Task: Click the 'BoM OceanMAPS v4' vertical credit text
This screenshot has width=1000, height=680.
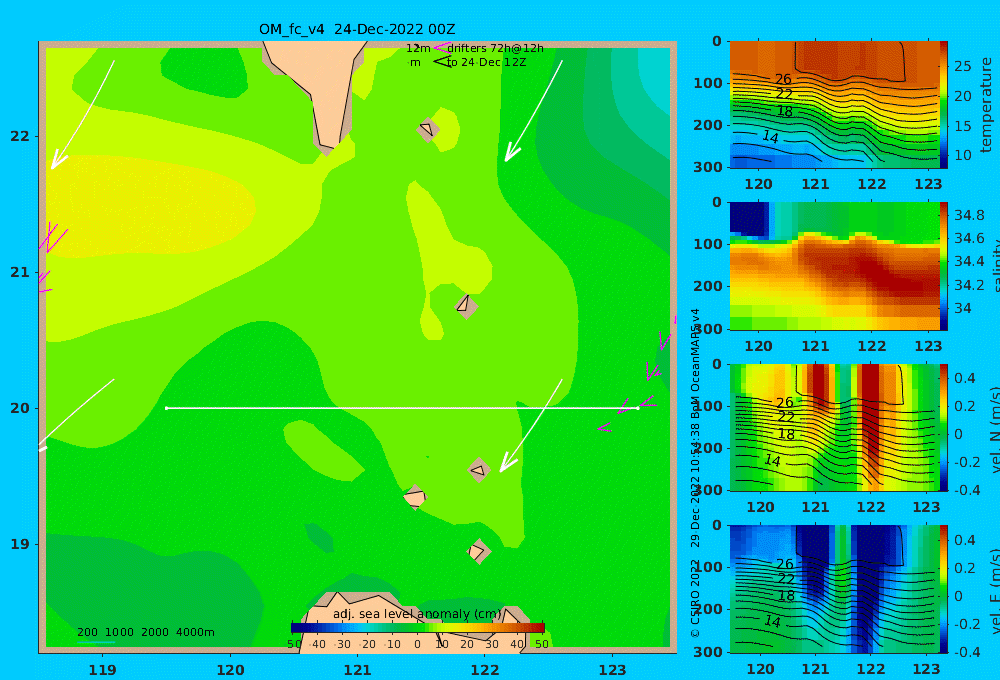Action: point(695,364)
